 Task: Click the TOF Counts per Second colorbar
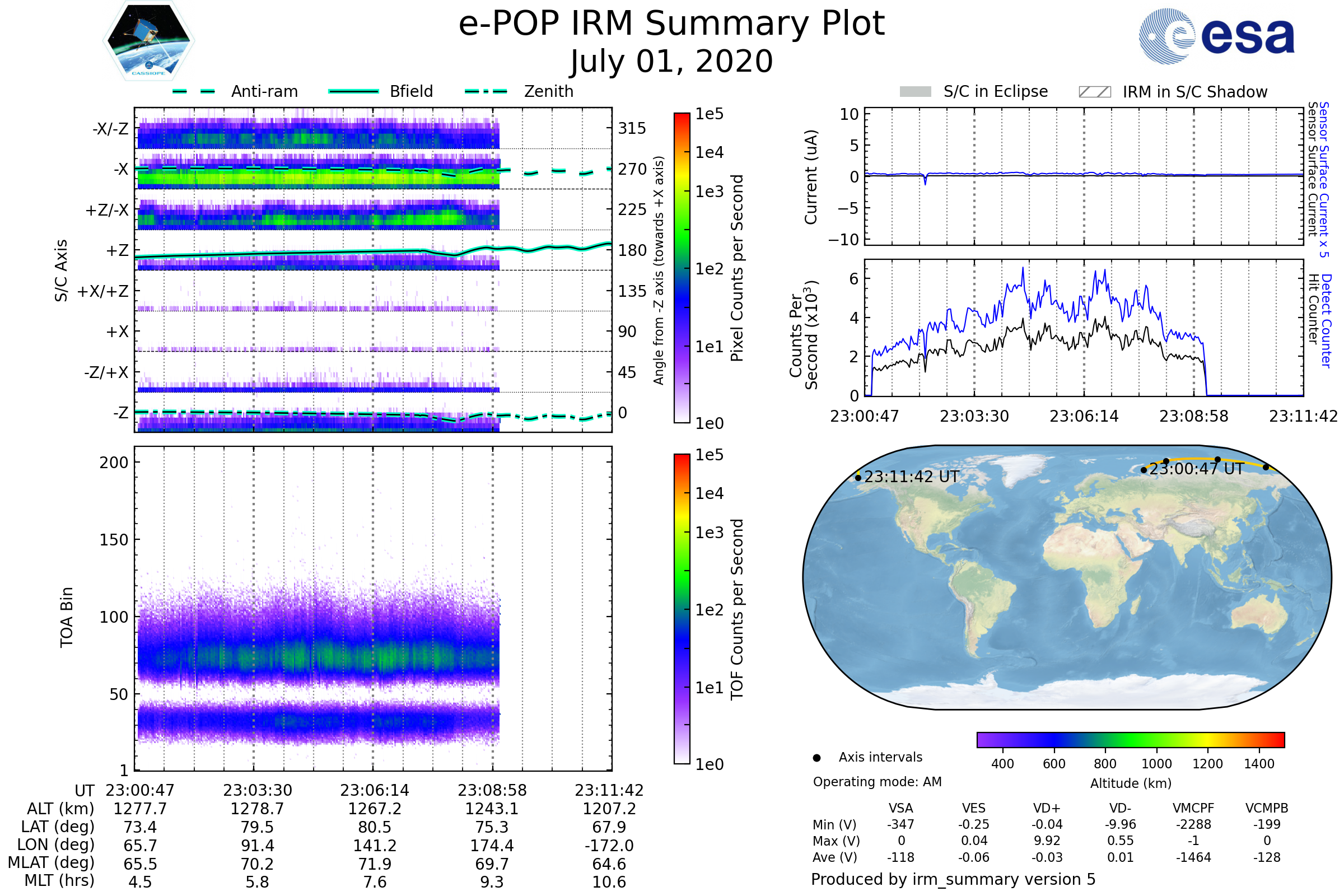(682, 609)
